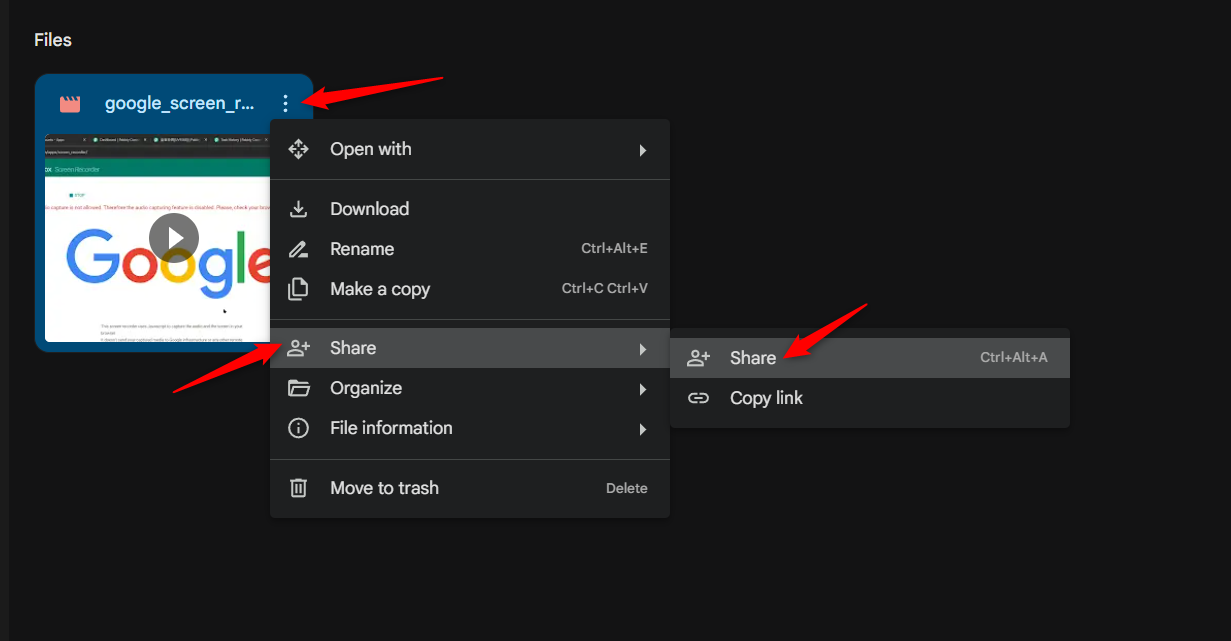Viewport: 1231px width, 641px height.
Task: Click the Ctrl+Alt+A shortcut text
Action: pos(1014,358)
